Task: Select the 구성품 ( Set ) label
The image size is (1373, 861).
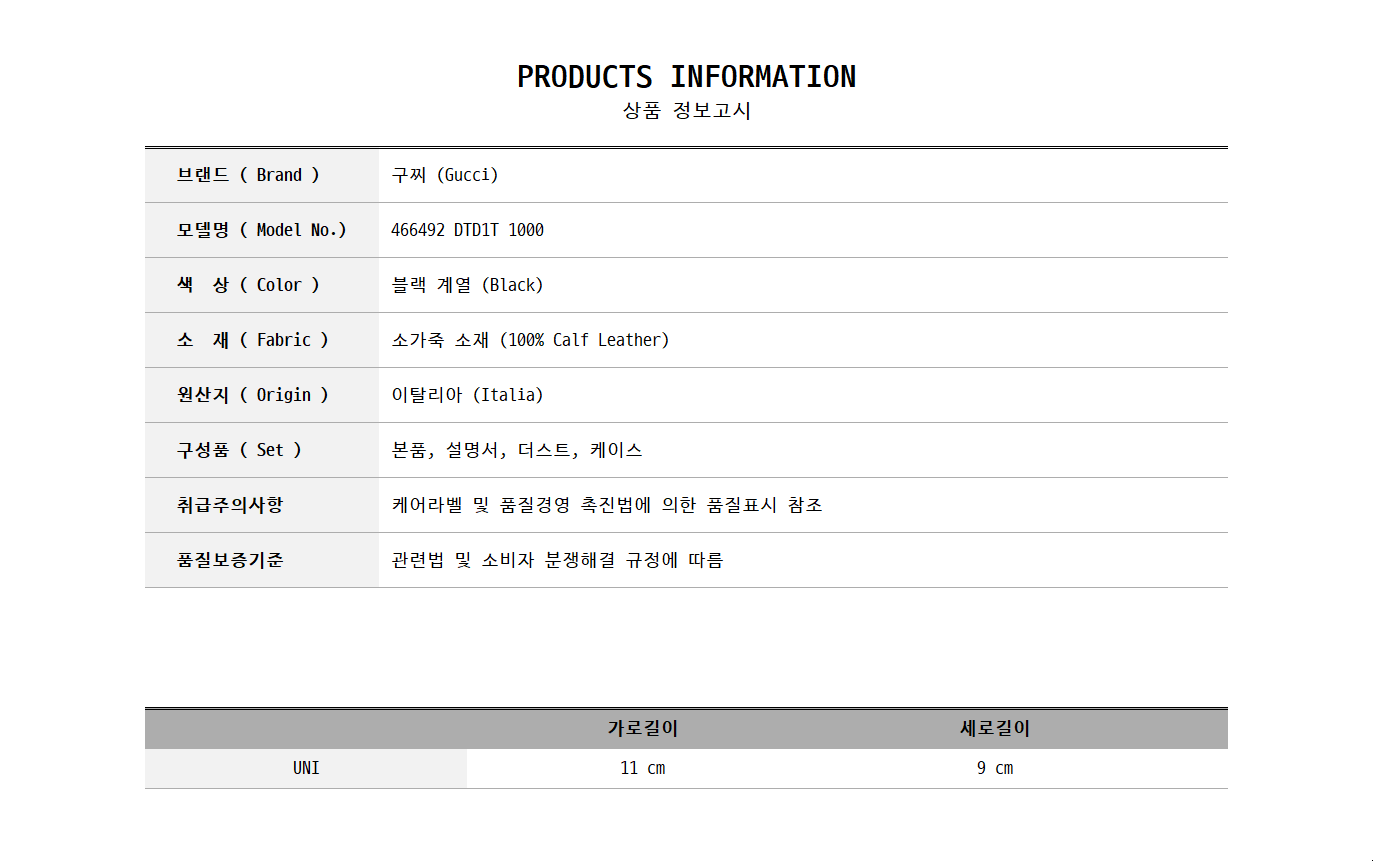Action: click(239, 450)
